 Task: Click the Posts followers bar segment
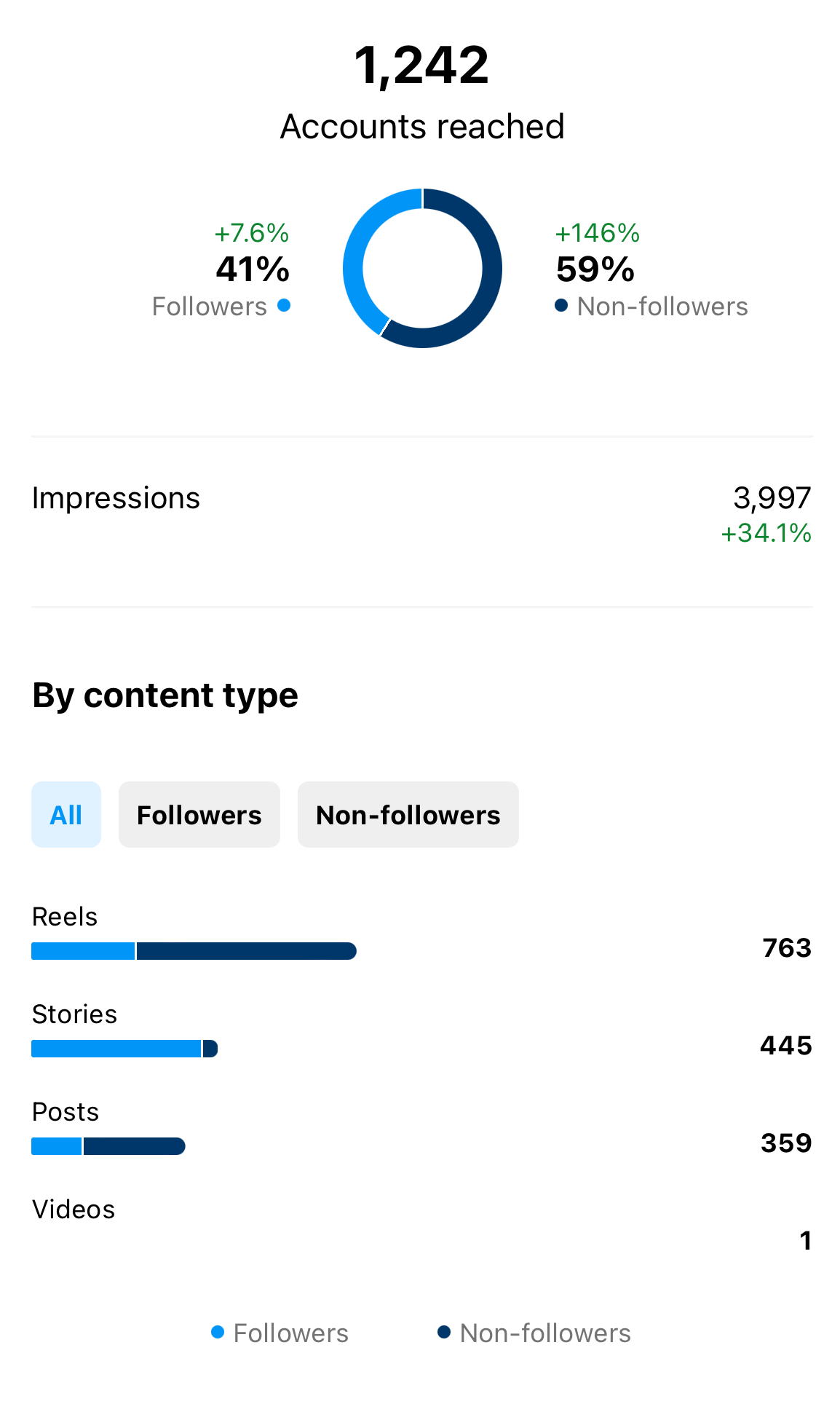57,1146
